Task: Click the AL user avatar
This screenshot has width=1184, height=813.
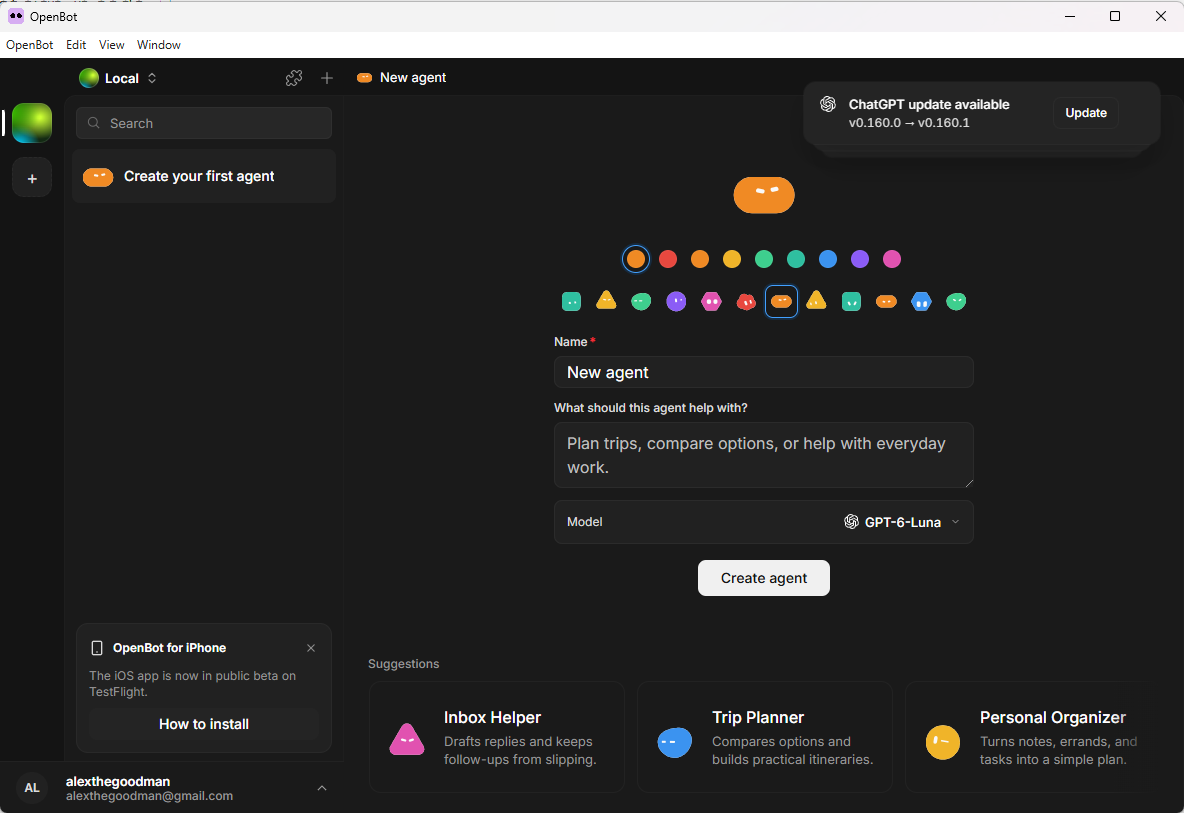Action: point(32,787)
